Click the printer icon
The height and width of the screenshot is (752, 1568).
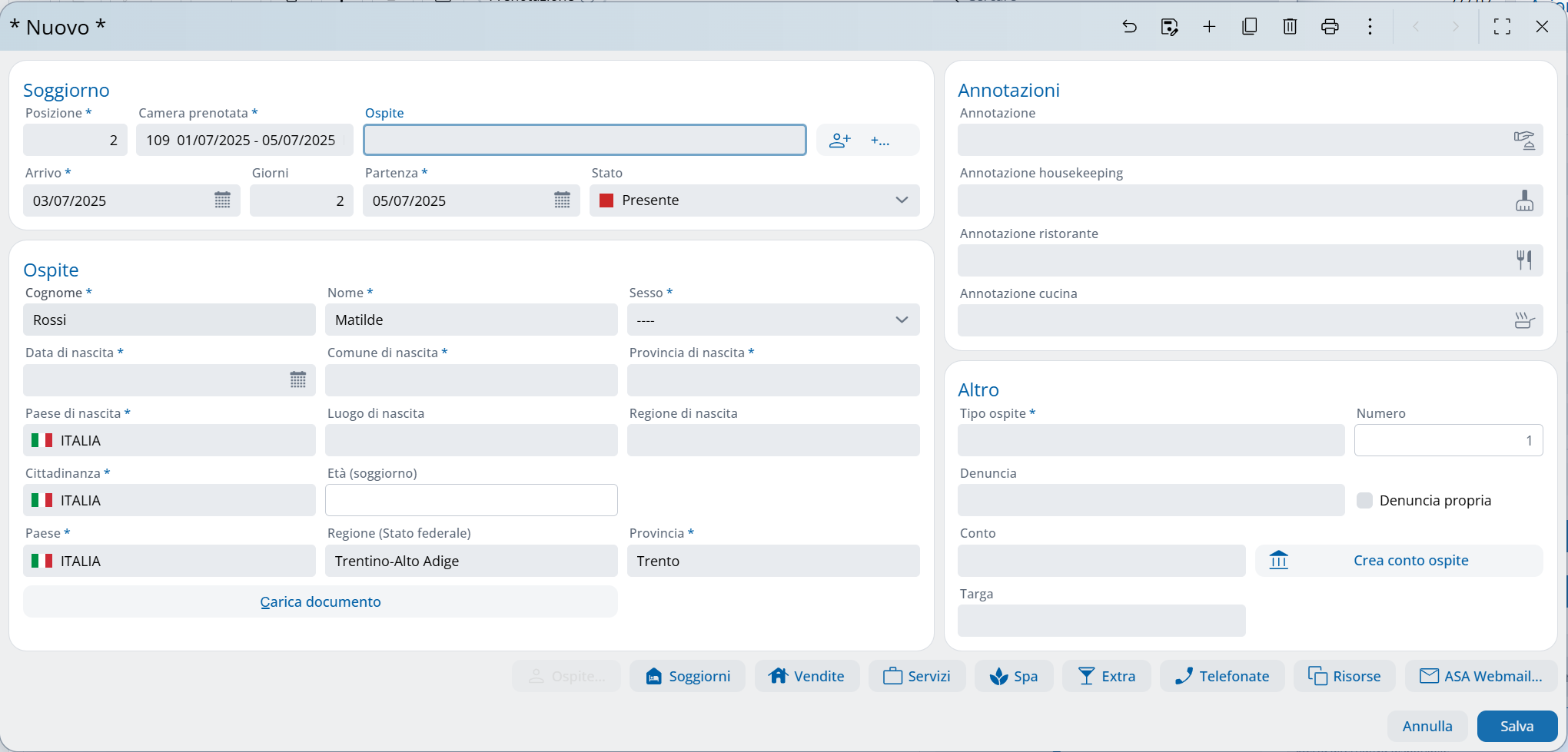coord(1330,27)
